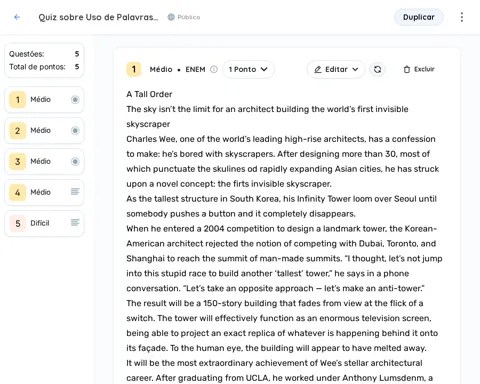Screen dimensions: 480x384
Task: Click the 'Total de pontos:' label
Action: [x=37, y=67]
